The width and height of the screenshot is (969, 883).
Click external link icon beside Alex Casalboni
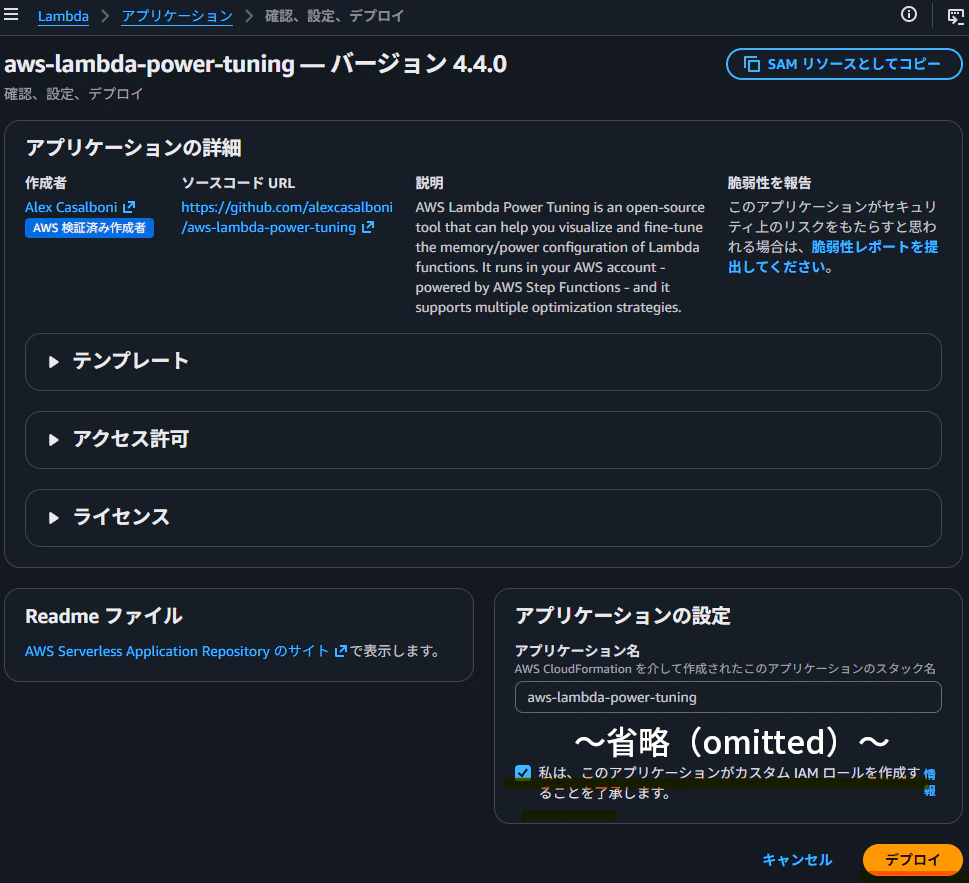pyautogui.click(x=129, y=207)
